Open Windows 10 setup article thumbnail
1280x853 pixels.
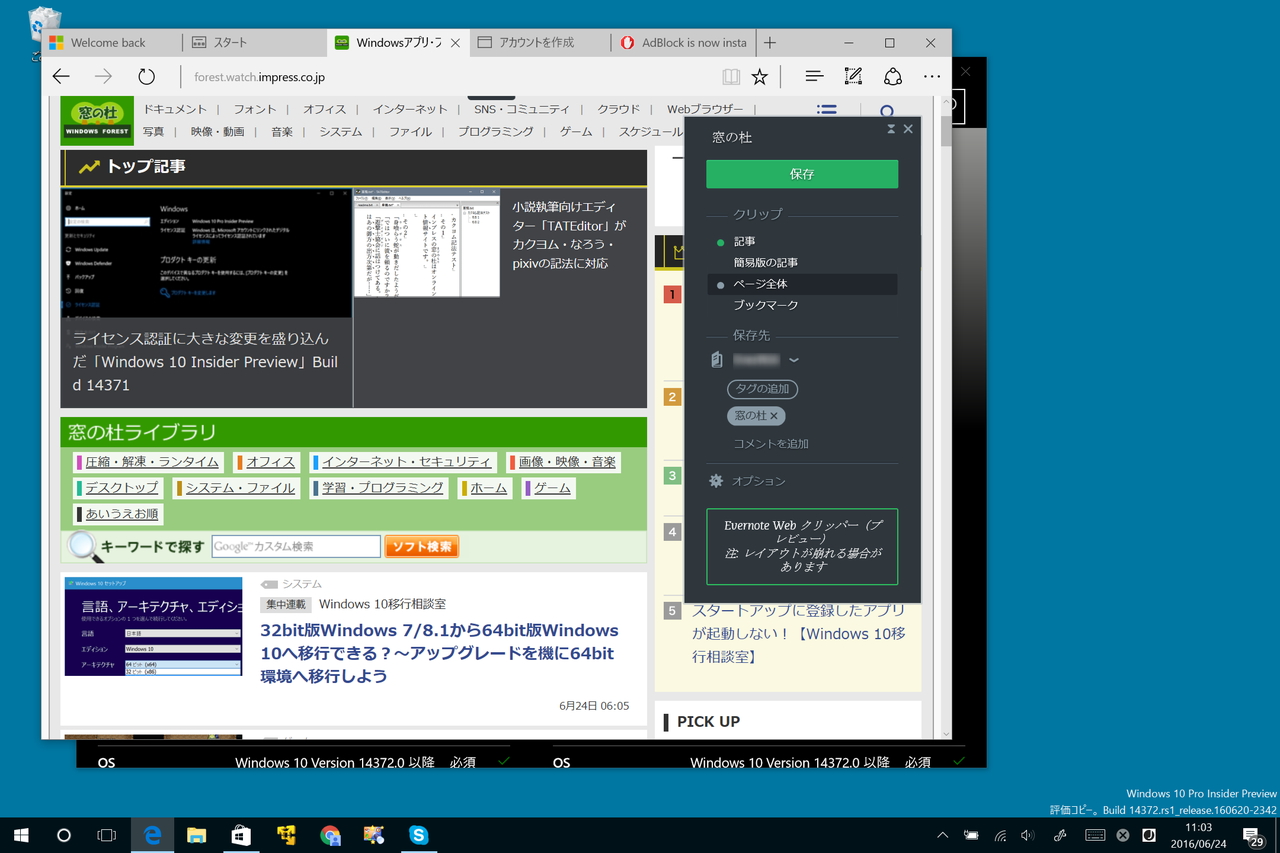pos(153,626)
